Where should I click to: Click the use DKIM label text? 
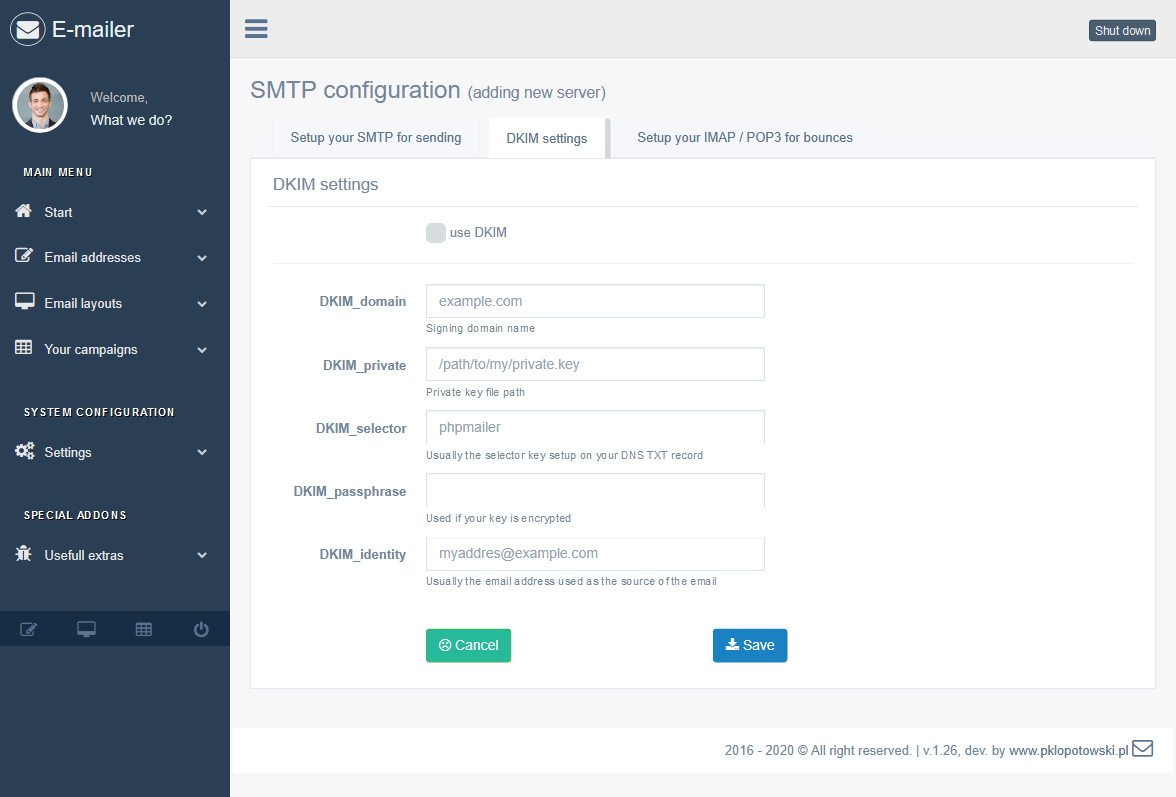[x=478, y=232]
